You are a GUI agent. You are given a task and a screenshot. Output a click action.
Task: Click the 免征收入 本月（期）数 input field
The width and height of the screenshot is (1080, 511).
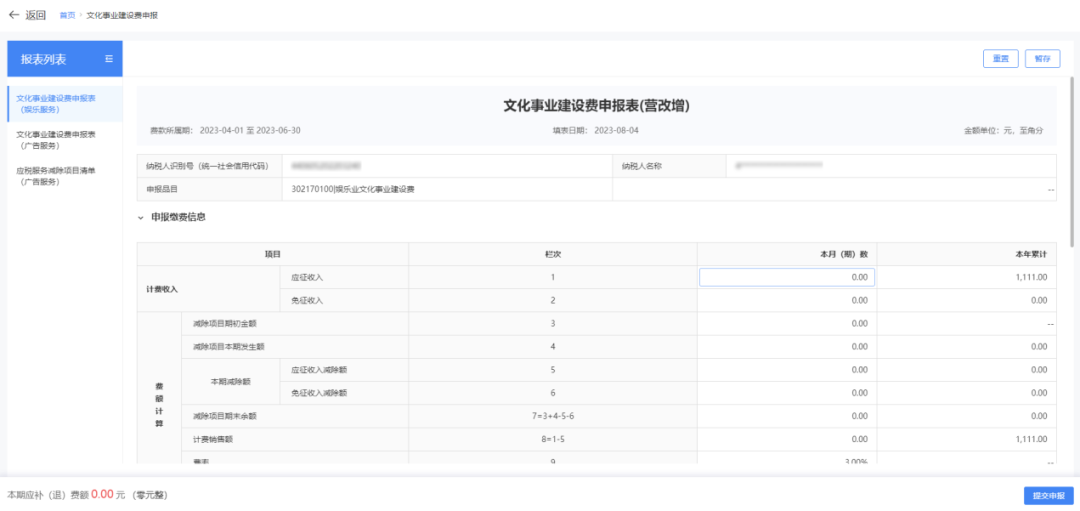click(x=786, y=300)
